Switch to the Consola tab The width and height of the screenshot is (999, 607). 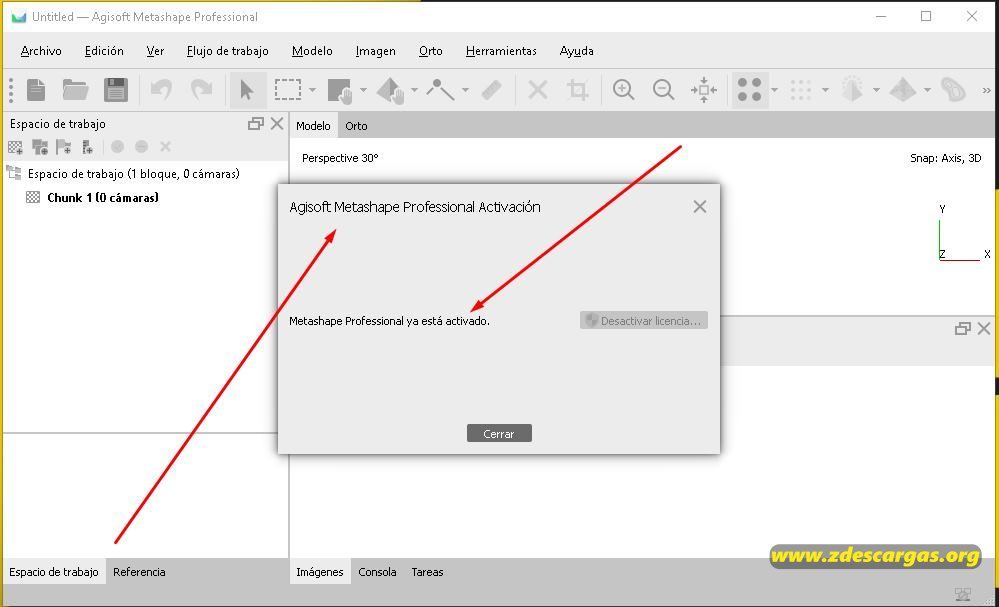click(x=377, y=572)
